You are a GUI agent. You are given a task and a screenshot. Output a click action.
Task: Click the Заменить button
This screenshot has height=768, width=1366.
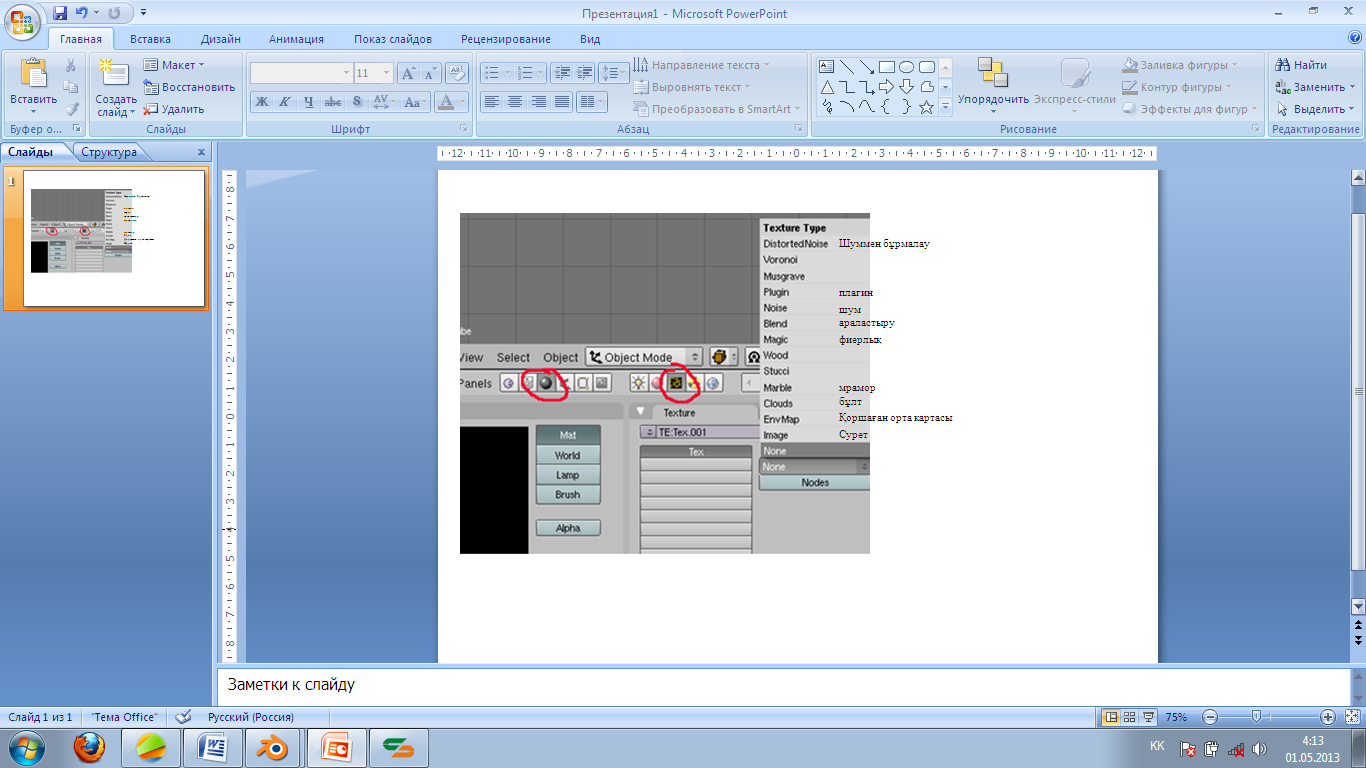tap(1316, 87)
